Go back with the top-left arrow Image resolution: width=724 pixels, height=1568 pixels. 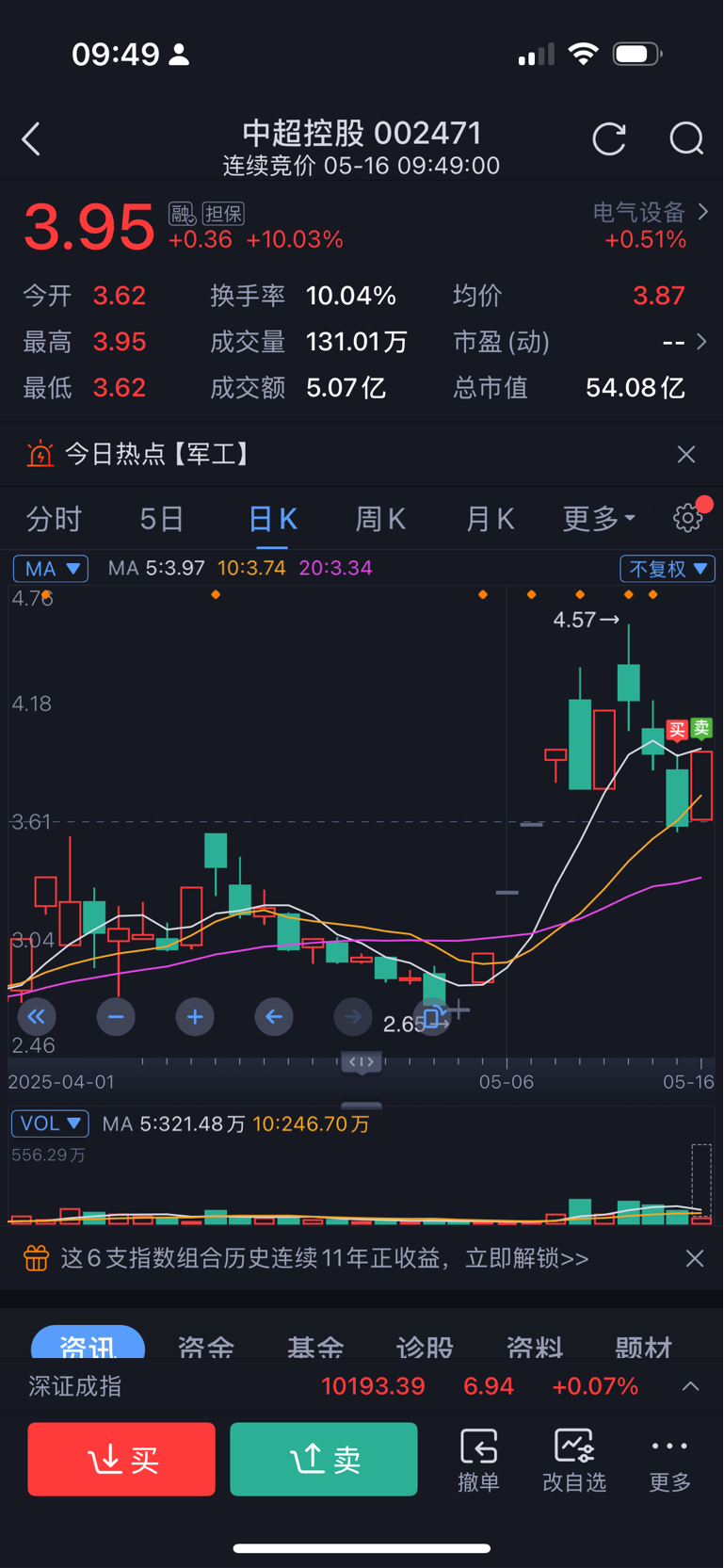(31, 139)
